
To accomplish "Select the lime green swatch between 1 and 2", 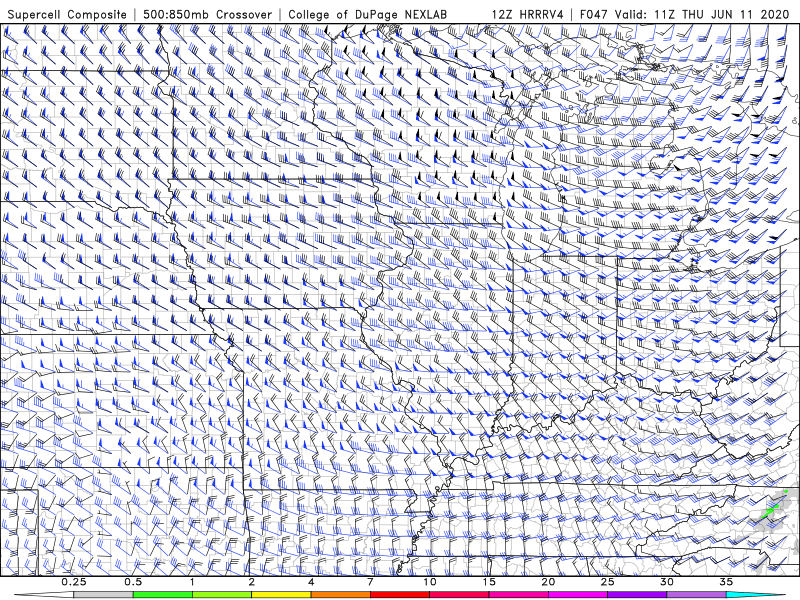I will coord(221,595).
